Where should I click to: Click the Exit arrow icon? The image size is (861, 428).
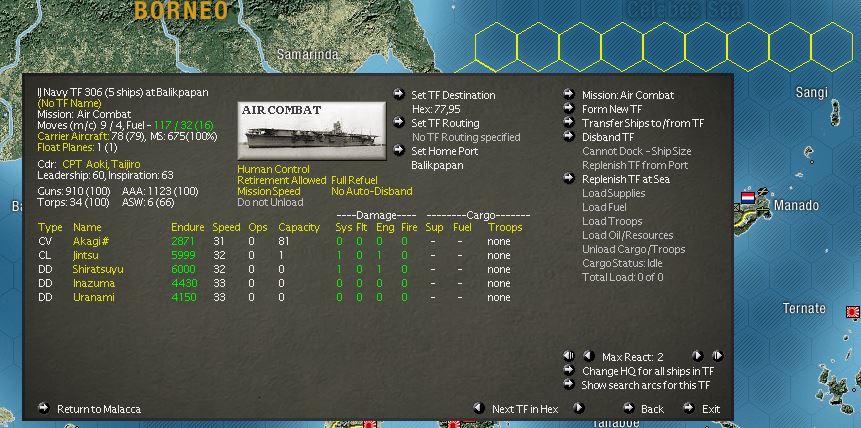pos(689,408)
